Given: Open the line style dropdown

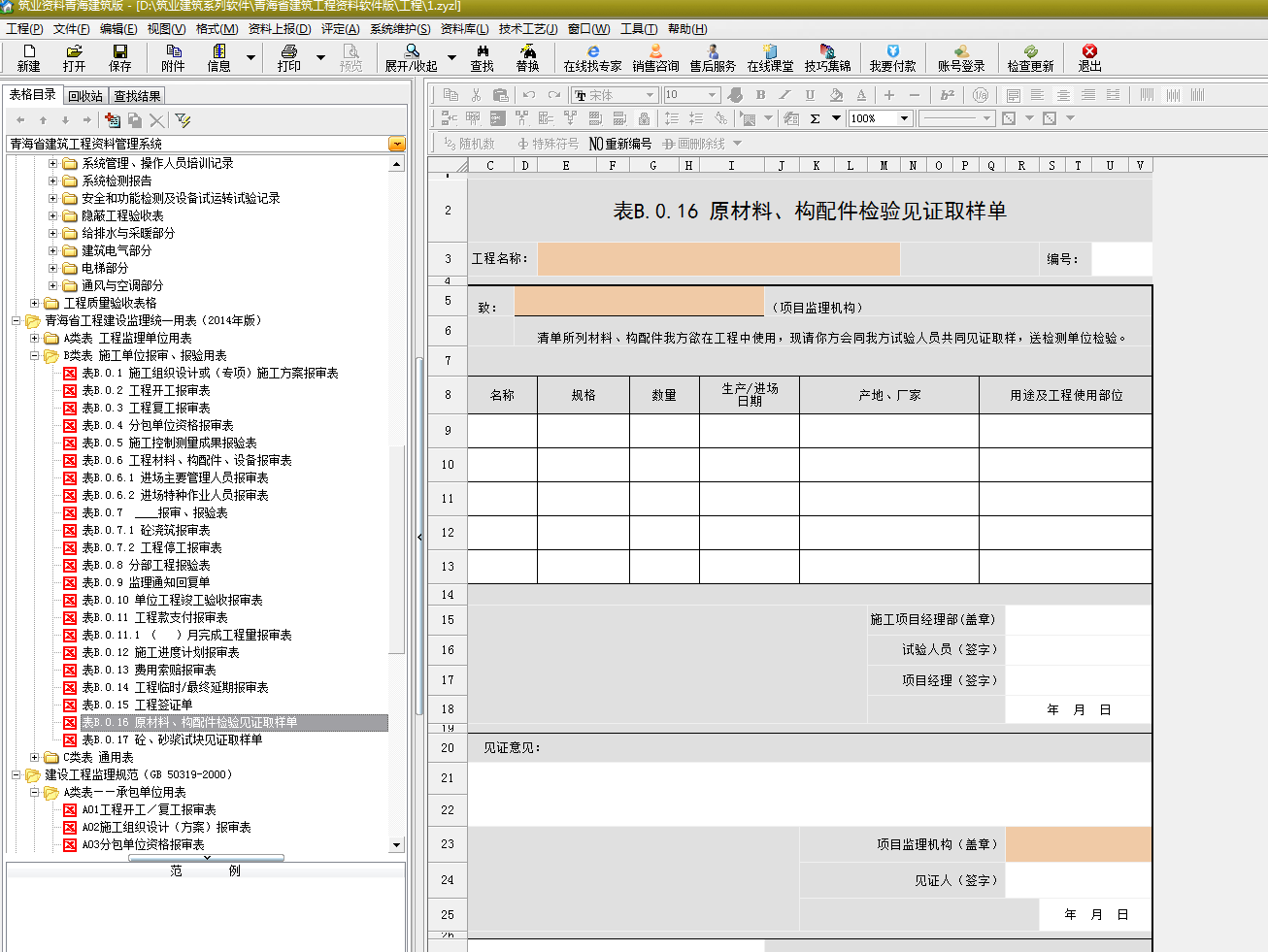Looking at the screenshot, I should point(987,118).
